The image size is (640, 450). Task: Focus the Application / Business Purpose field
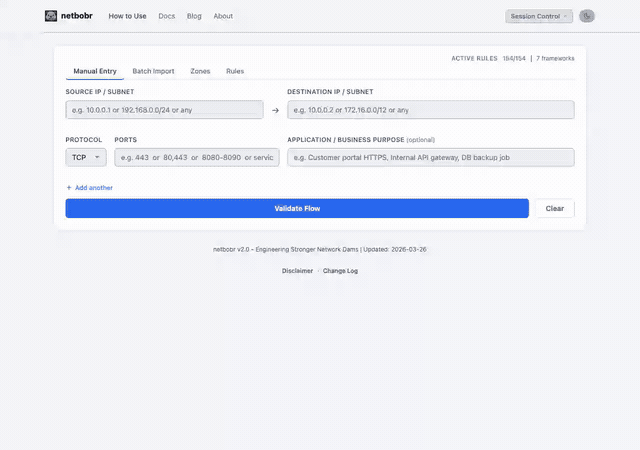(x=431, y=157)
